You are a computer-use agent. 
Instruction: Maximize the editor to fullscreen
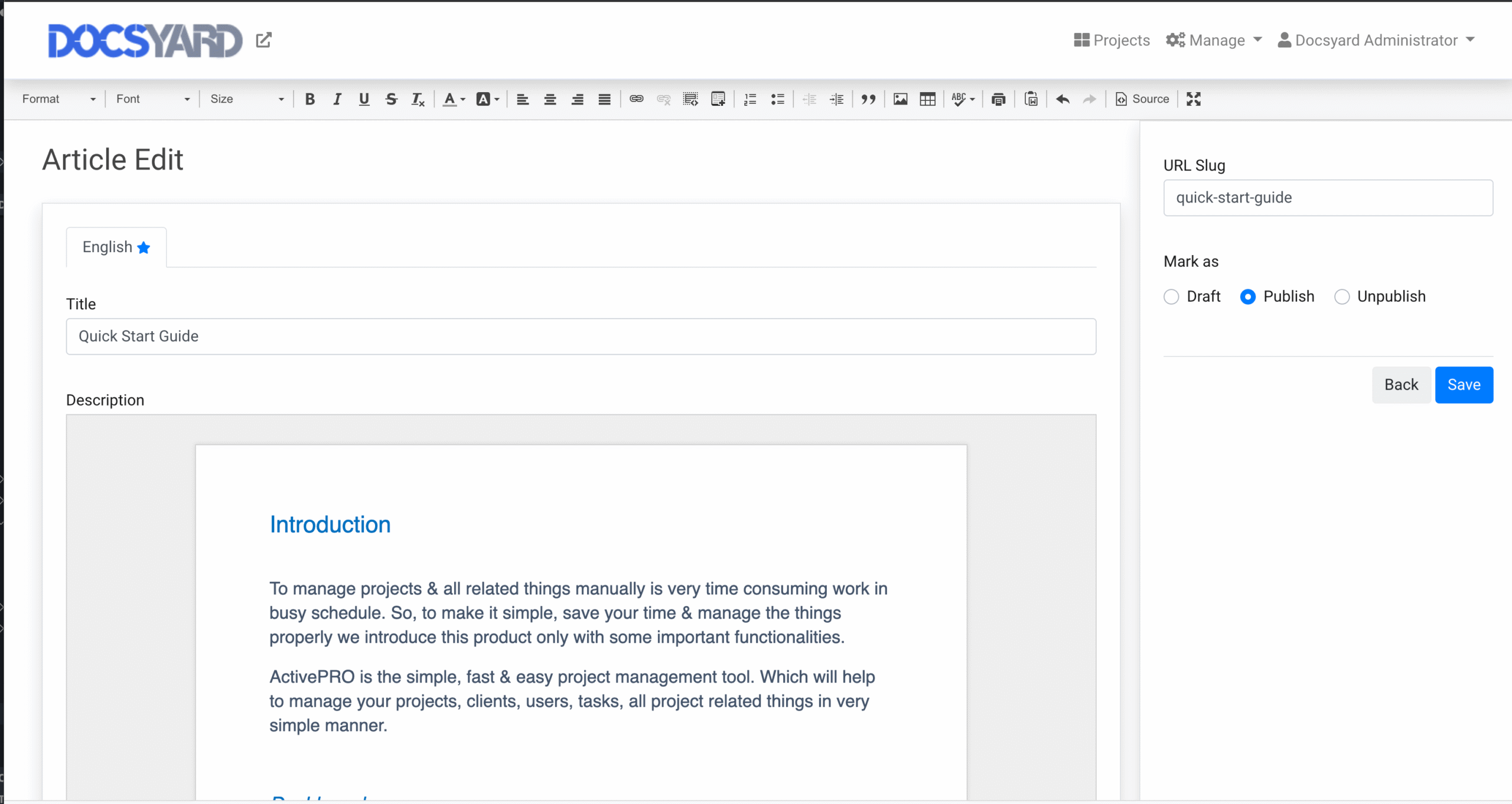point(1193,99)
